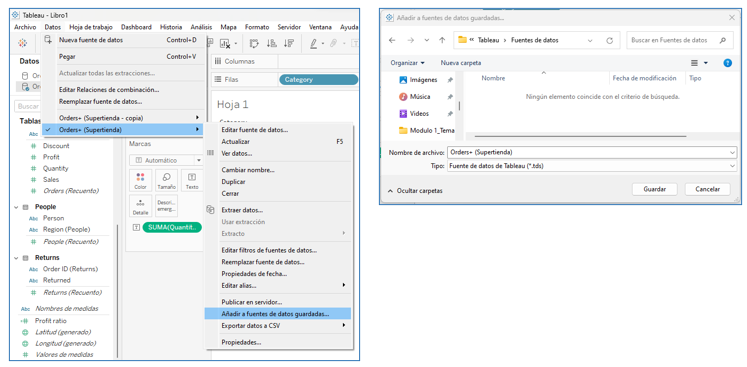Open the Videos folder in sidebar

pos(414,113)
